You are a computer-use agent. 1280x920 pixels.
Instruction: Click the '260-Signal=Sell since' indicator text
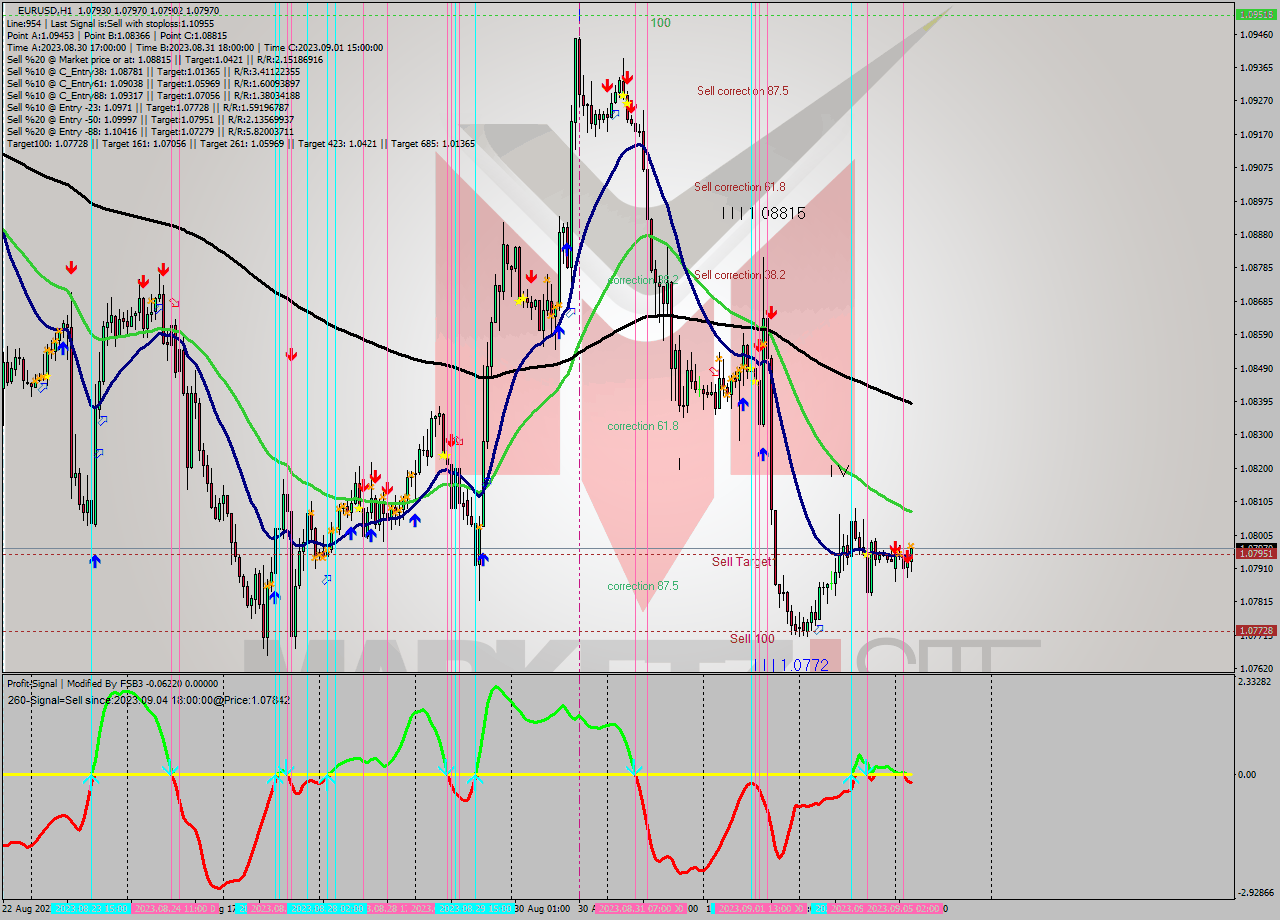point(148,700)
